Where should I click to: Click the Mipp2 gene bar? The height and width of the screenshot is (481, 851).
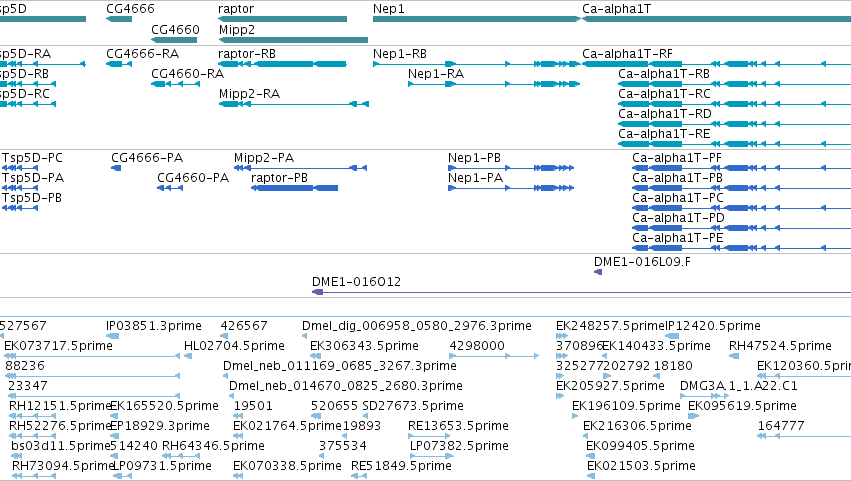pyautogui.click(x=294, y=40)
